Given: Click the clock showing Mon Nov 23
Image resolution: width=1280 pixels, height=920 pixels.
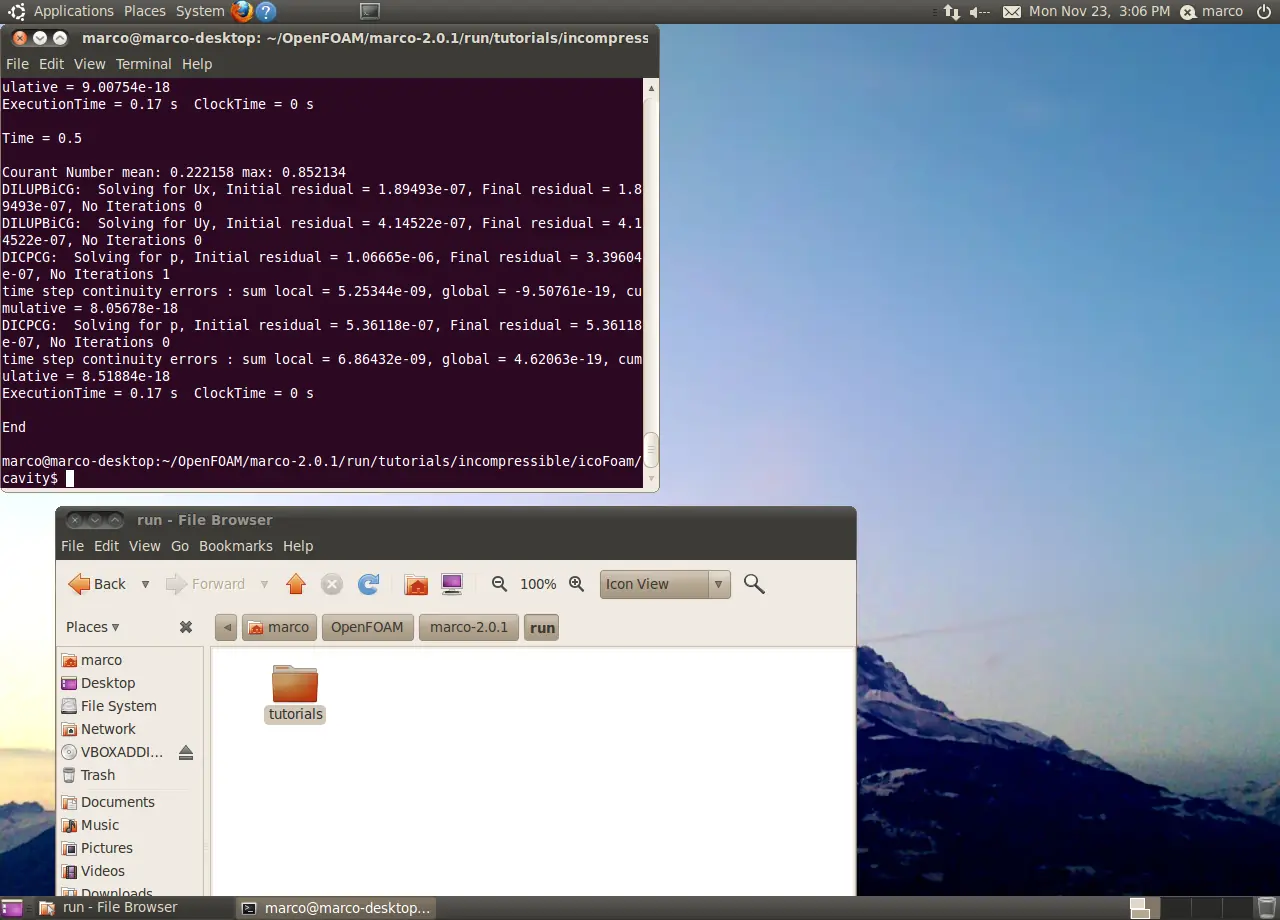Looking at the screenshot, I should point(1099,12).
